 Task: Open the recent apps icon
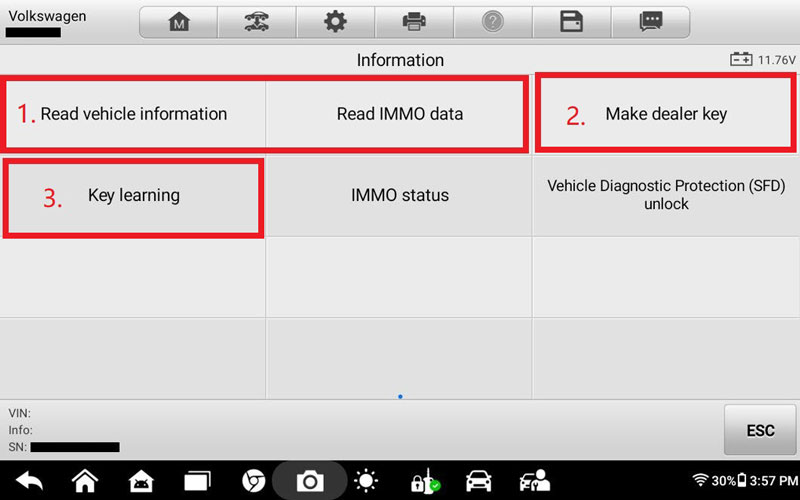pyautogui.click(x=197, y=481)
